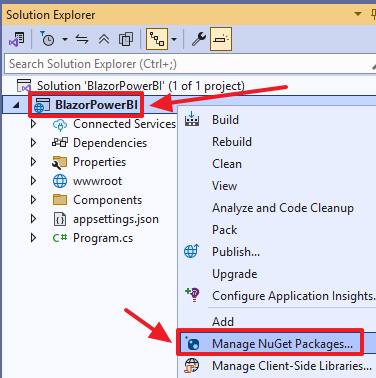Click the Search Solution Explorer field
376x378 pixels.
click(190, 64)
